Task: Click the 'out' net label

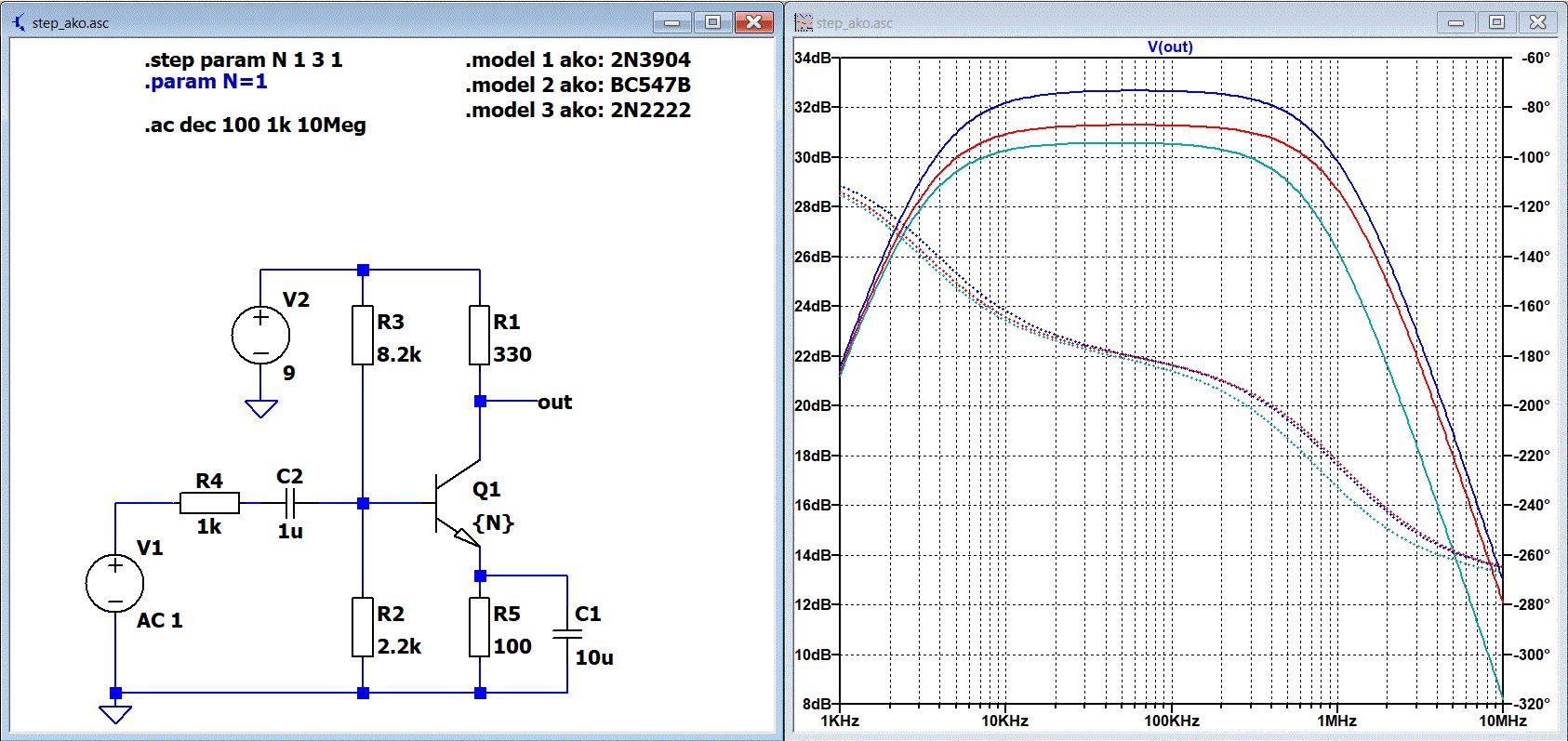Action: click(554, 402)
